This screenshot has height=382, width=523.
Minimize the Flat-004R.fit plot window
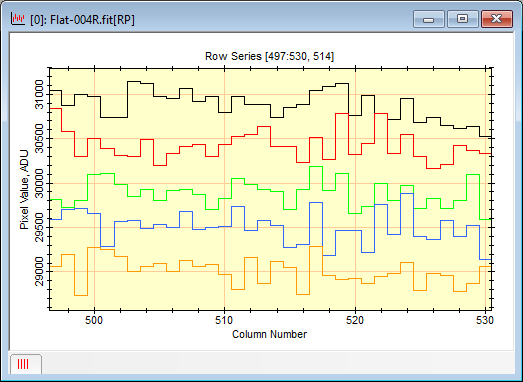coord(429,19)
